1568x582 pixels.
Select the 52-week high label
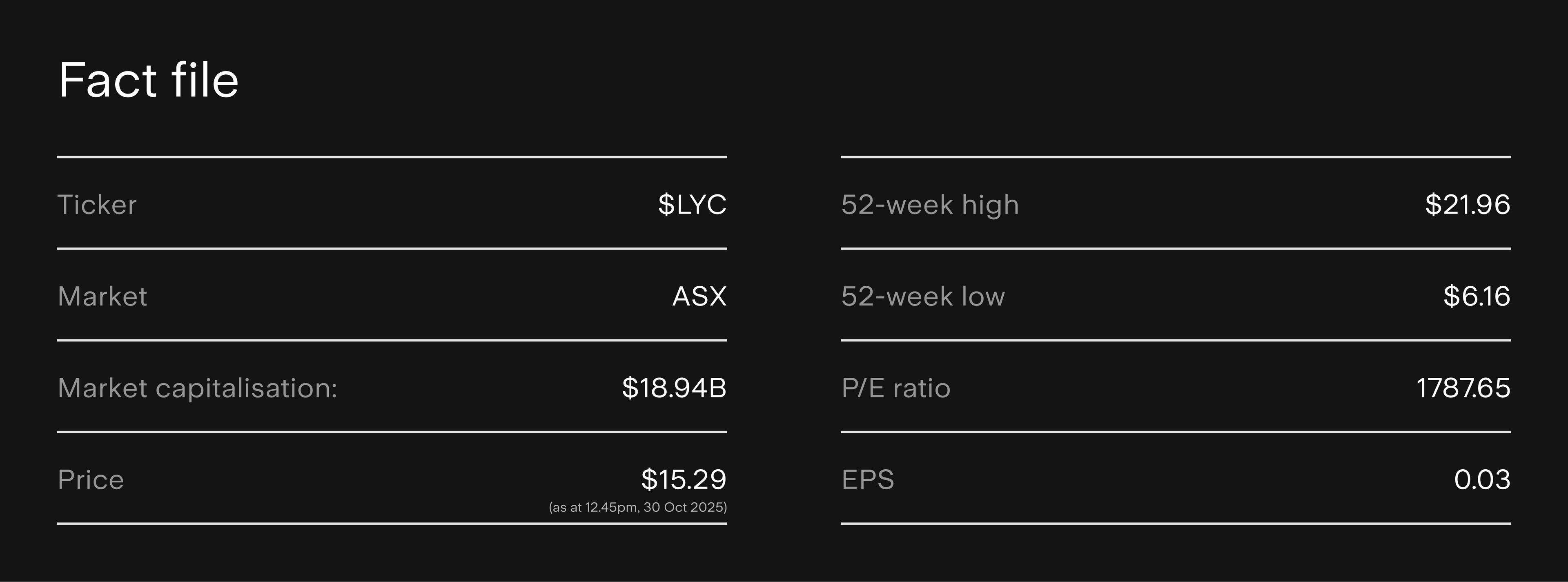pos(929,205)
